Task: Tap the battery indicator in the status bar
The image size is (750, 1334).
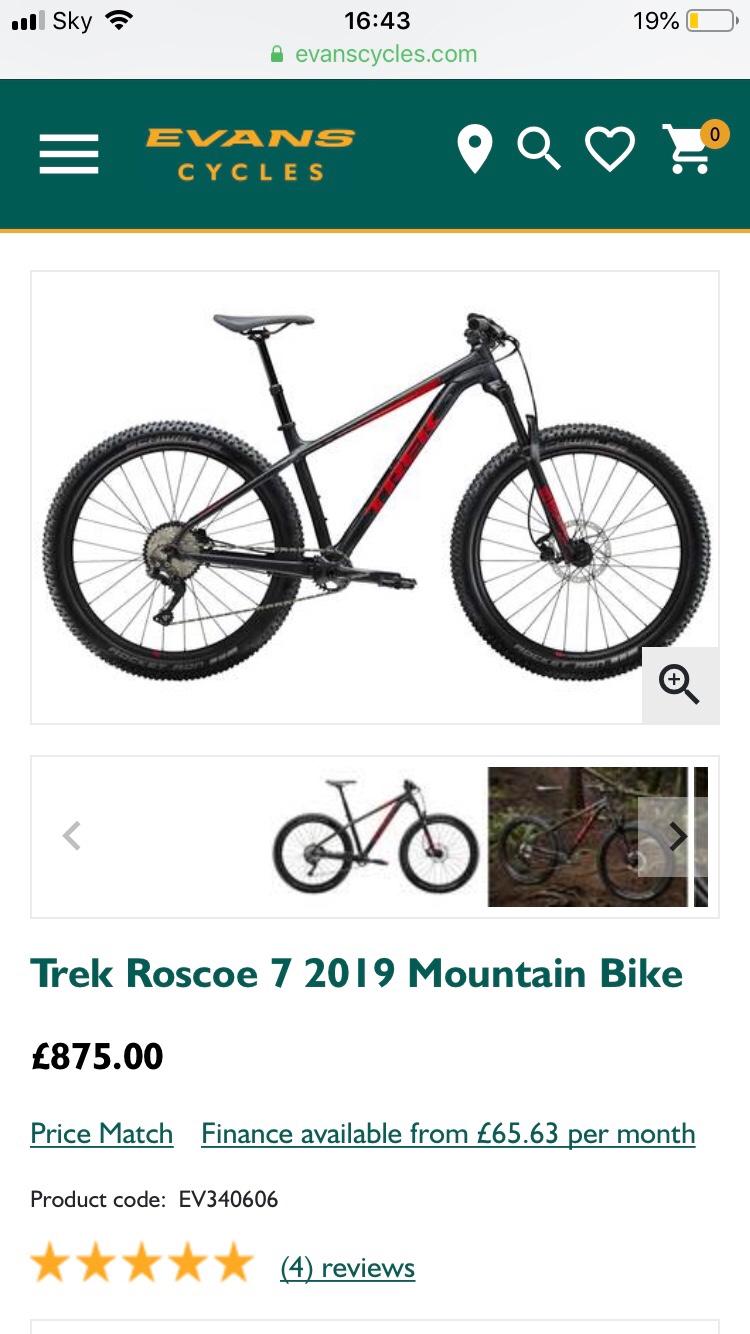Action: [712, 21]
